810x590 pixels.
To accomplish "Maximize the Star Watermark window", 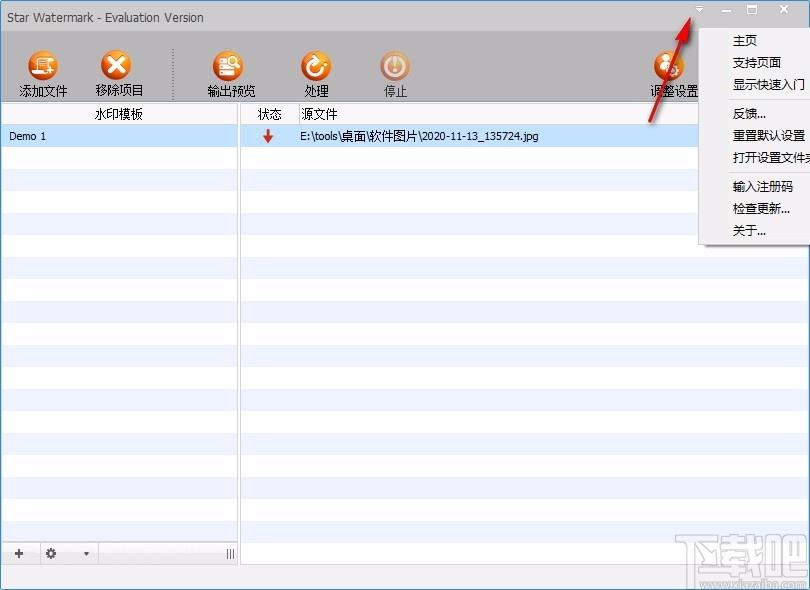I will [x=752, y=9].
